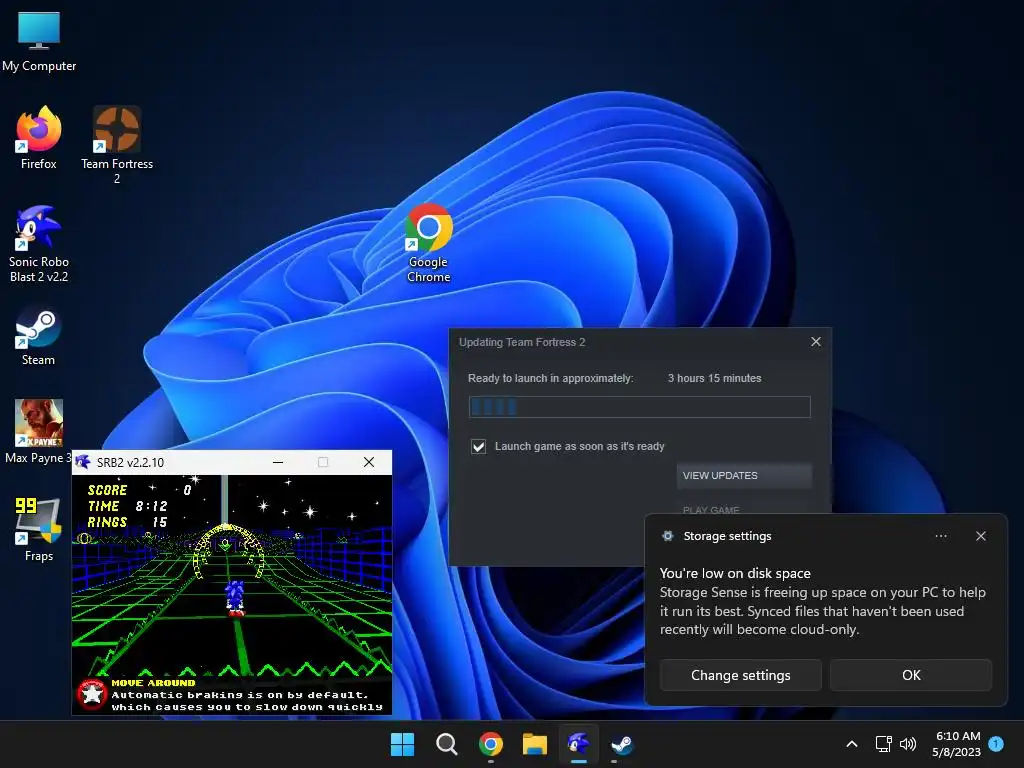Select the Google Chrome desktop shortcut
Viewport: 1024px width, 768px height.
click(428, 243)
